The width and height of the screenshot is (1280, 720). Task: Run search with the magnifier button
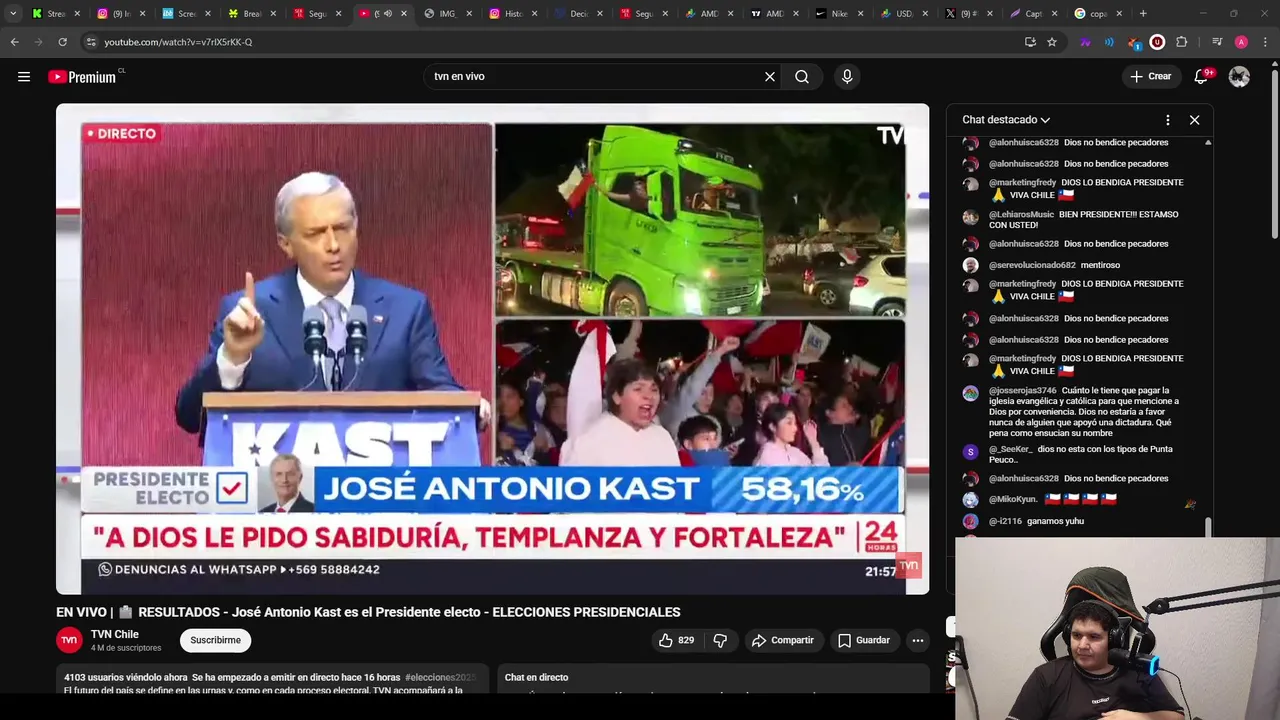802,76
